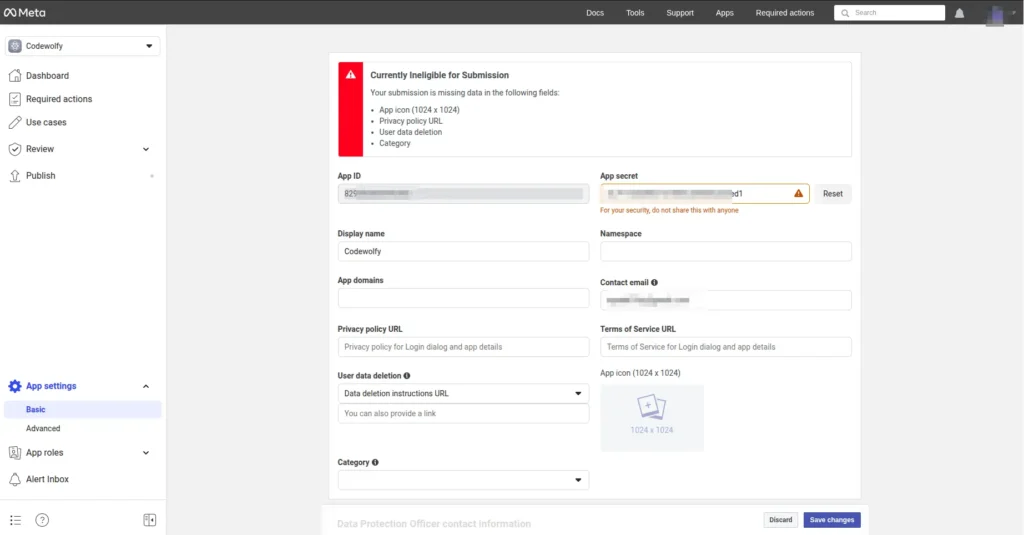Click the App secret warning triangle icon
The image size is (1024, 535).
click(798, 193)
